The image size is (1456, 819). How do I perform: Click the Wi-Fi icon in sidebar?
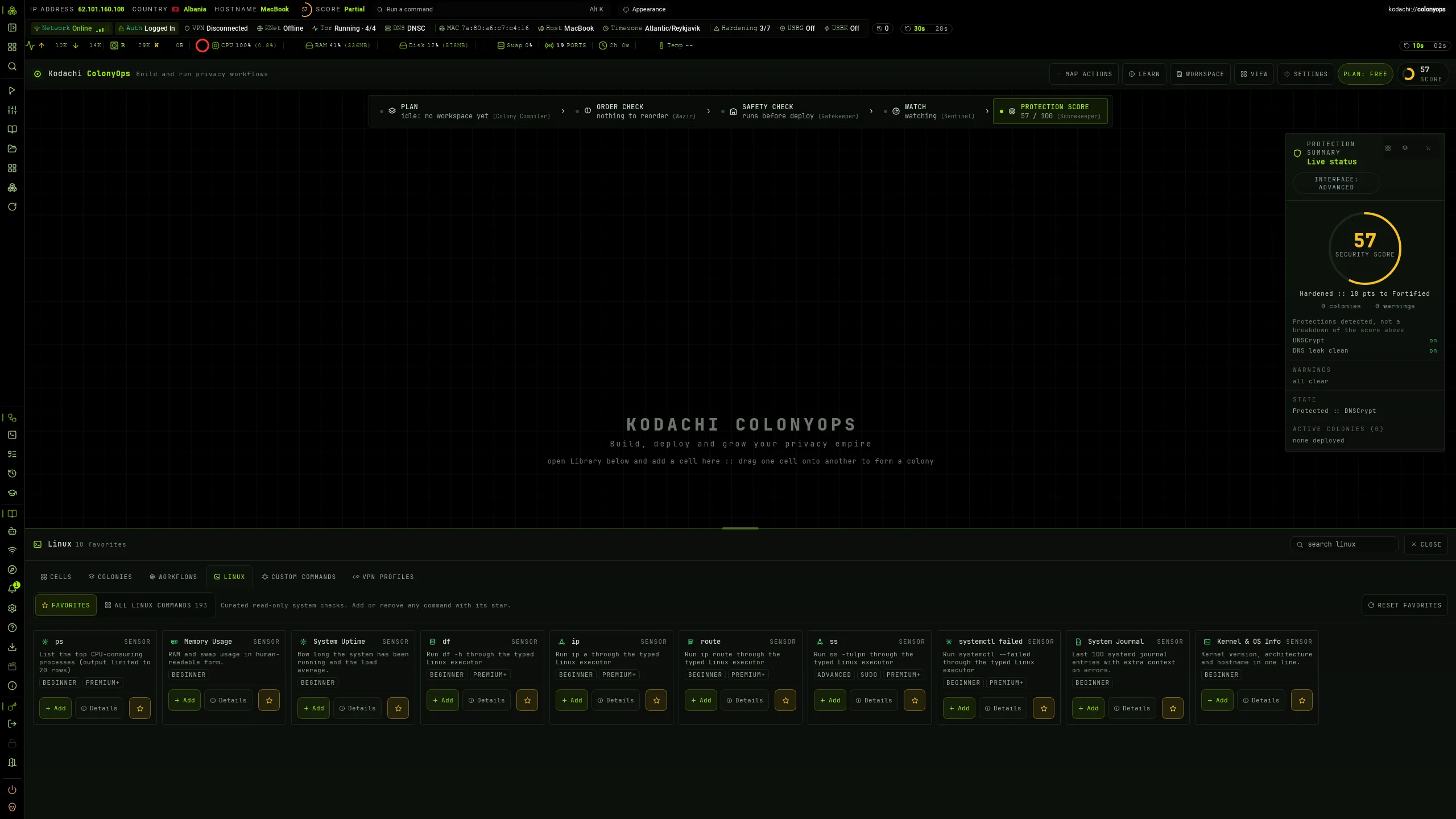(12, 550)
